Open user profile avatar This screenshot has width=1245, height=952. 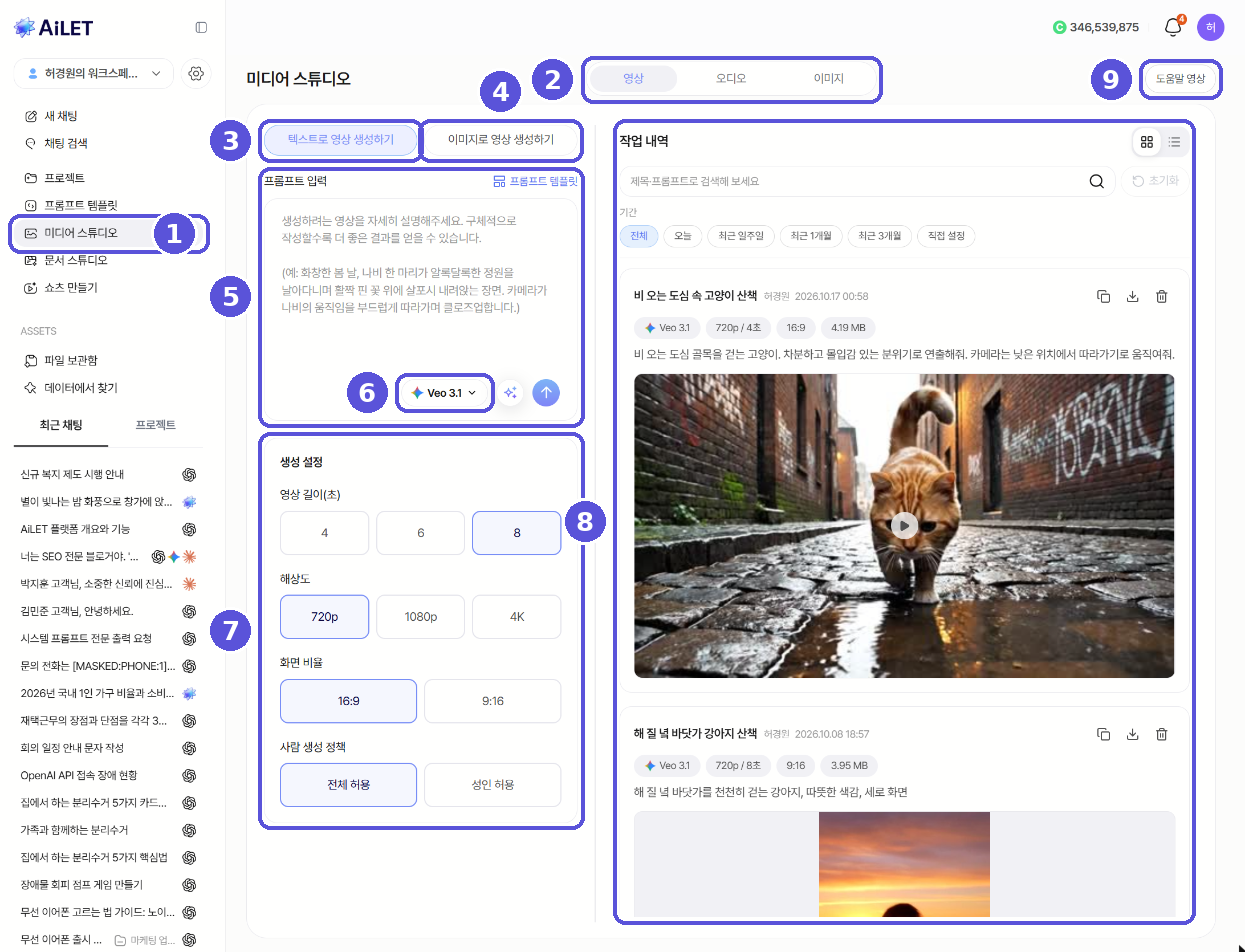pyautogui.click(x=1210, y=27)
